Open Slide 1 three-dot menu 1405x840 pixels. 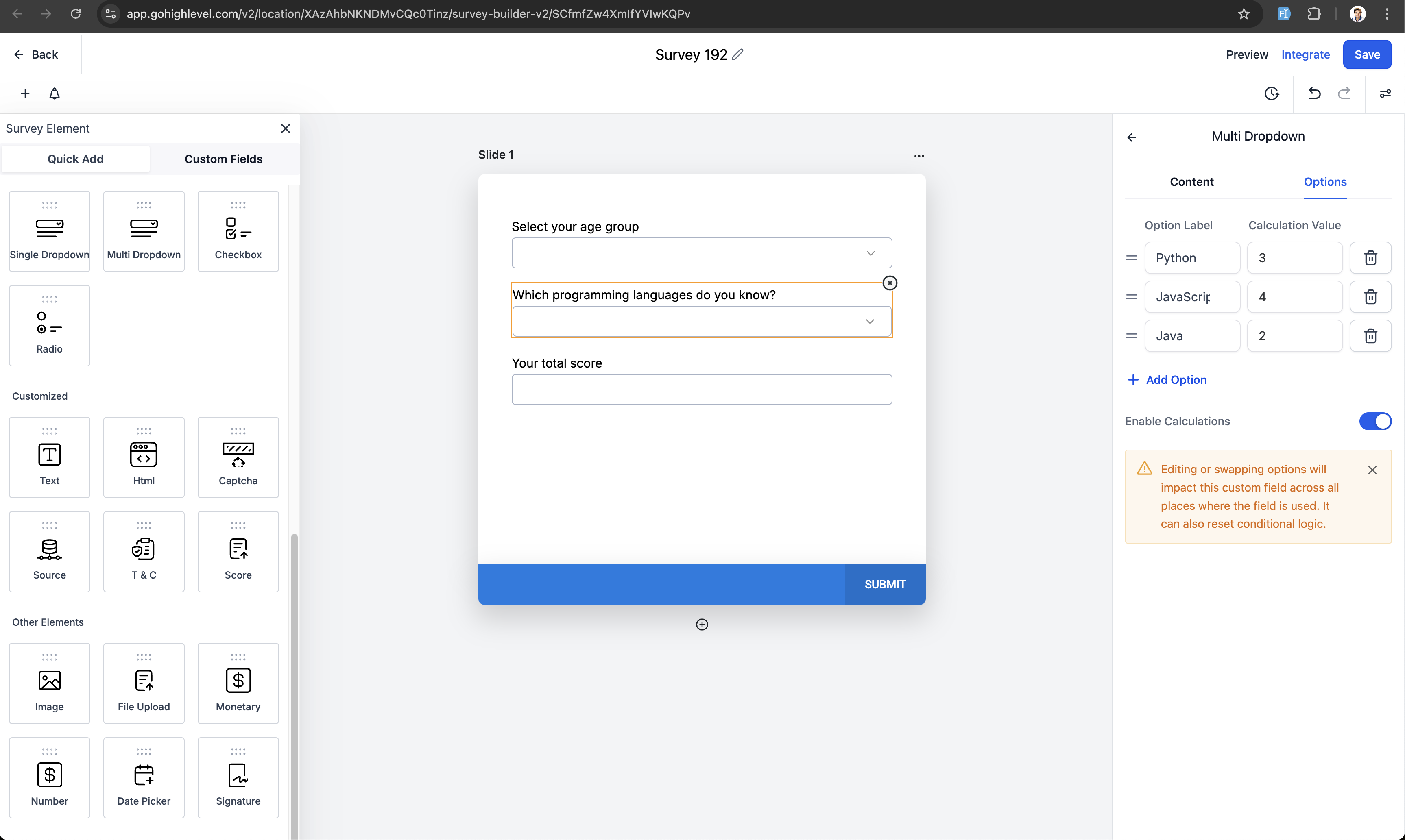(x=918, y=156)
